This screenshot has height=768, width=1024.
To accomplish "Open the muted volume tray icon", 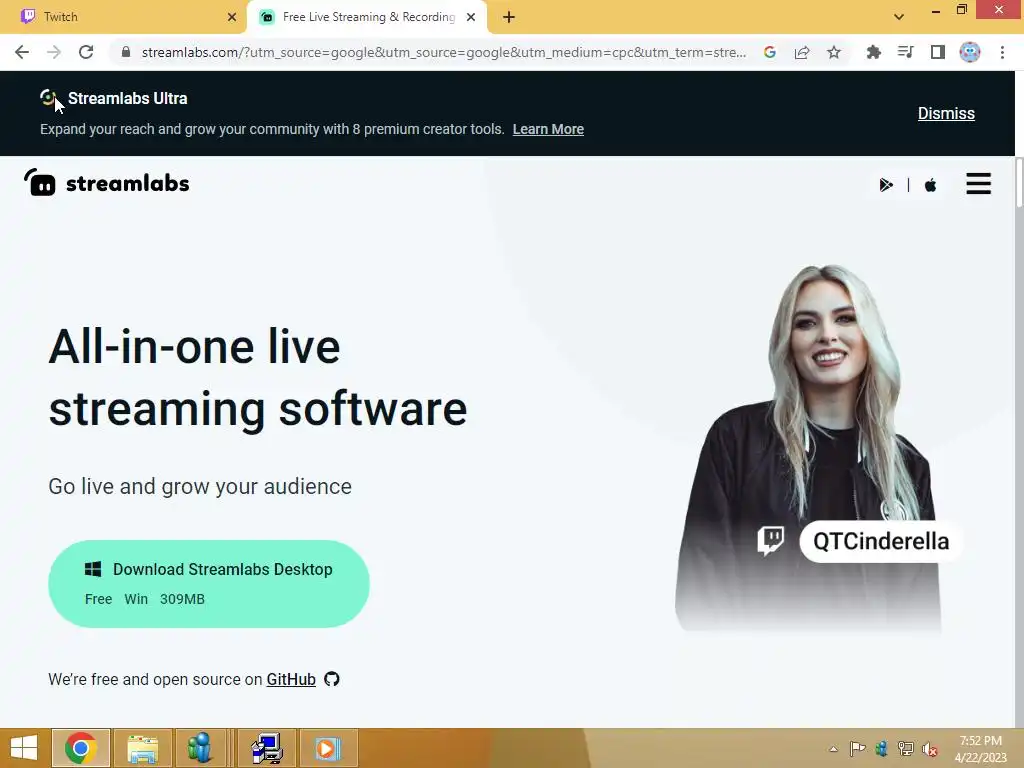I will 929,748.
